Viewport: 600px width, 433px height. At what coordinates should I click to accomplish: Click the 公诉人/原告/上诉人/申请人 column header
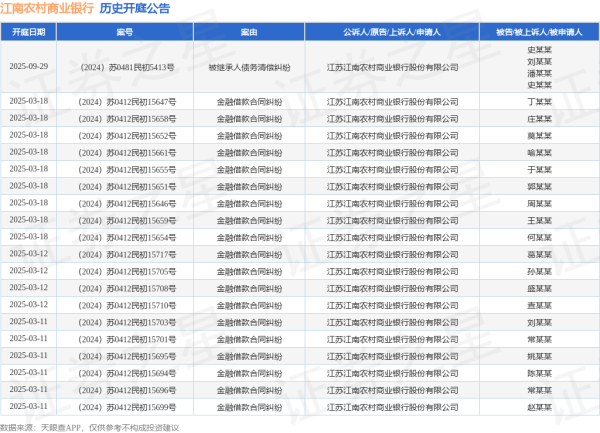tap(392, 32)
